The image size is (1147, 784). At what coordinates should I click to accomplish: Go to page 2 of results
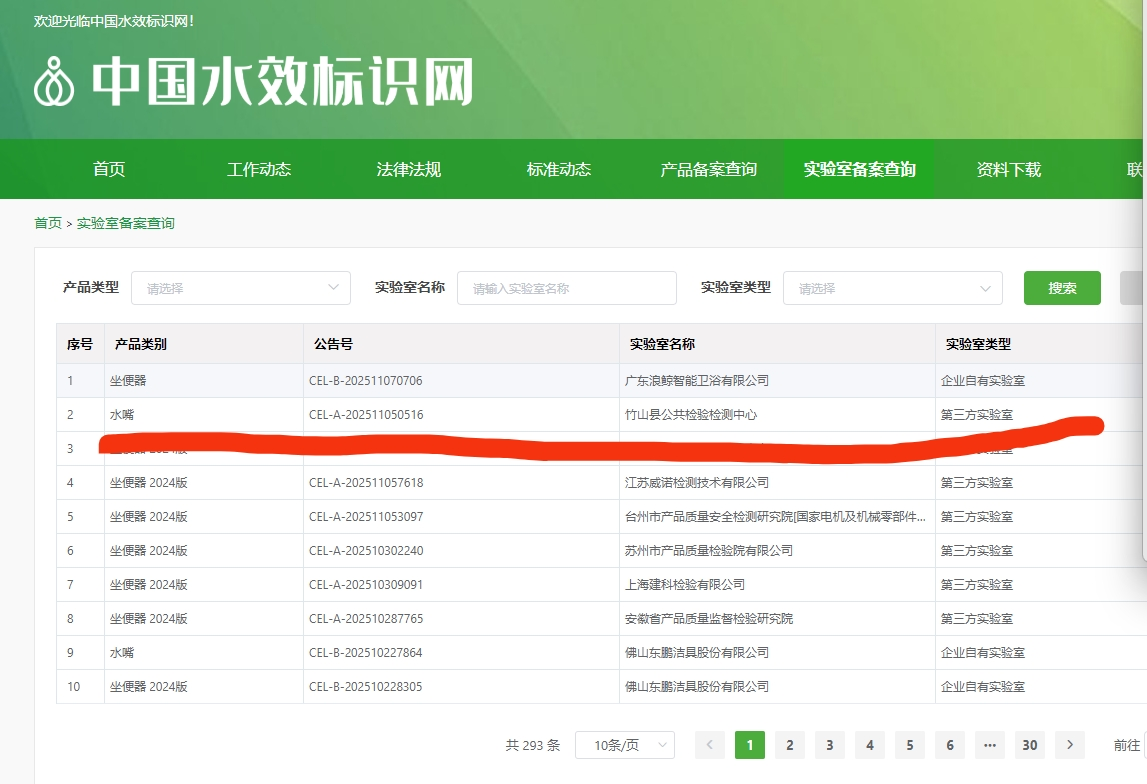(x=789, y=745)
